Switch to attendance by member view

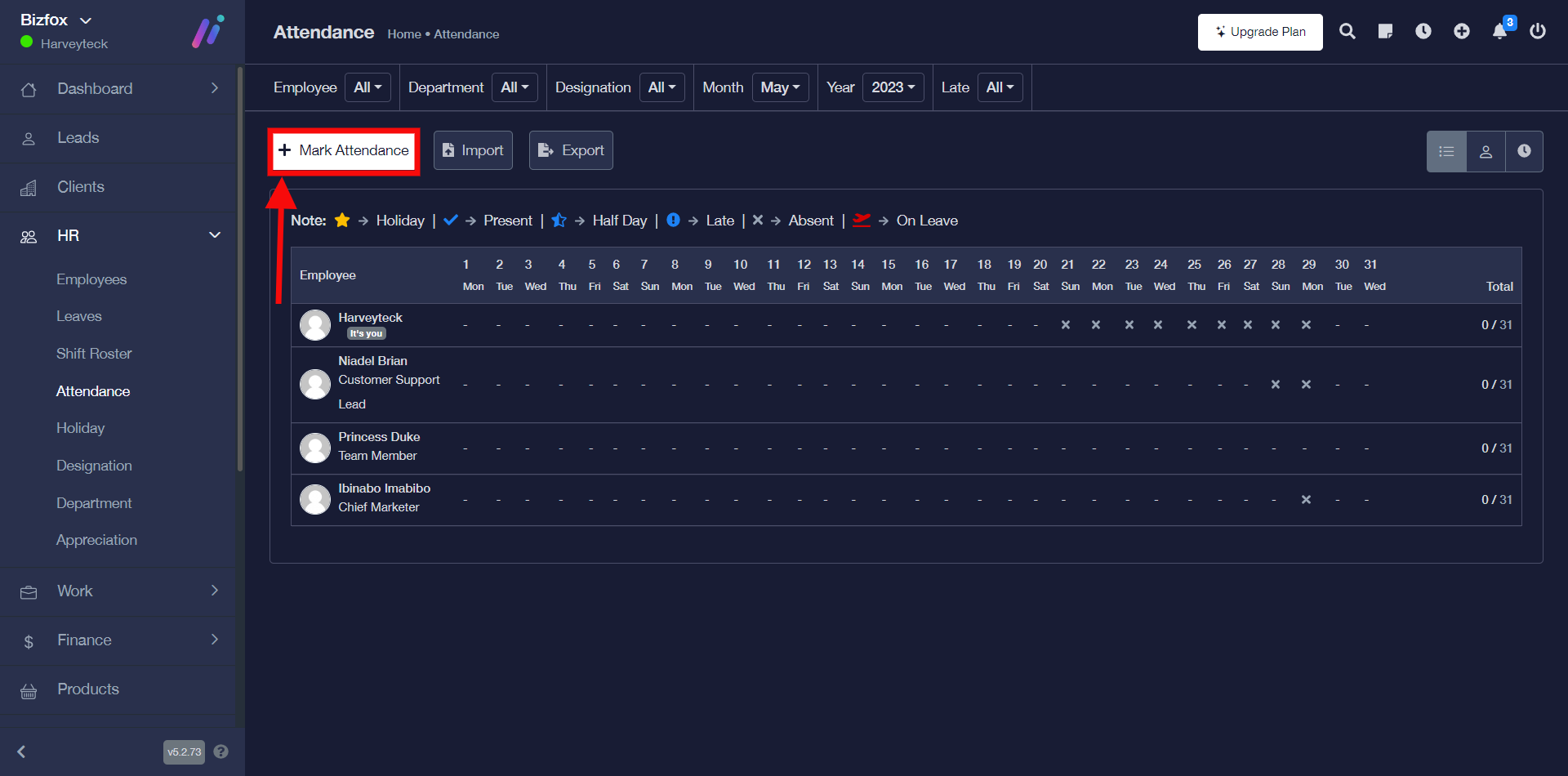(x=1486, y=151)
